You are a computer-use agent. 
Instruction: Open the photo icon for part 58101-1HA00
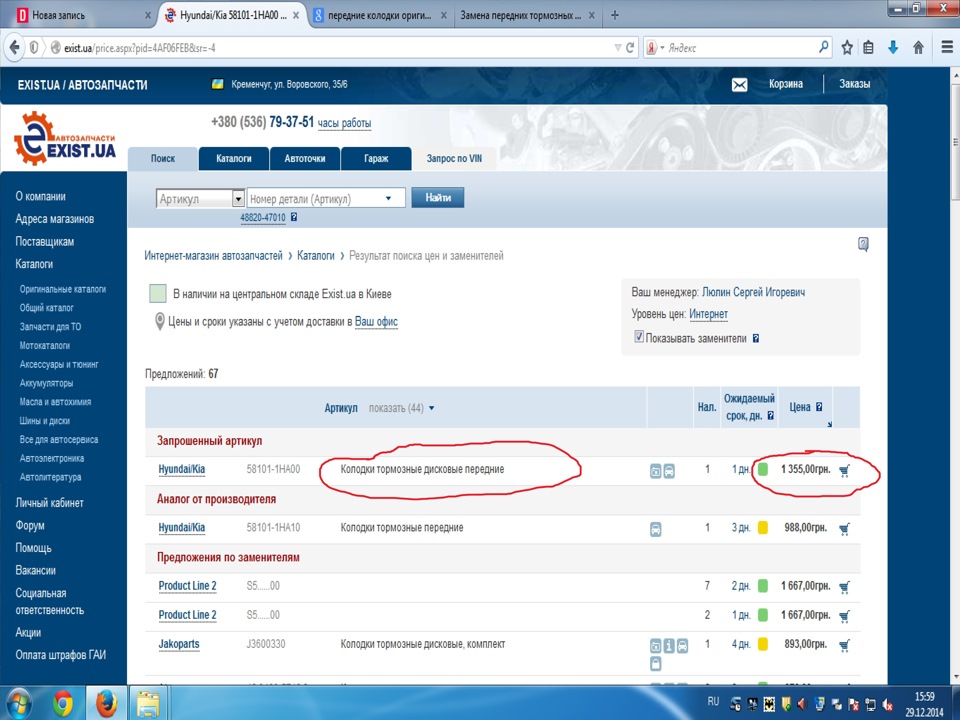(x=655, y=471)
